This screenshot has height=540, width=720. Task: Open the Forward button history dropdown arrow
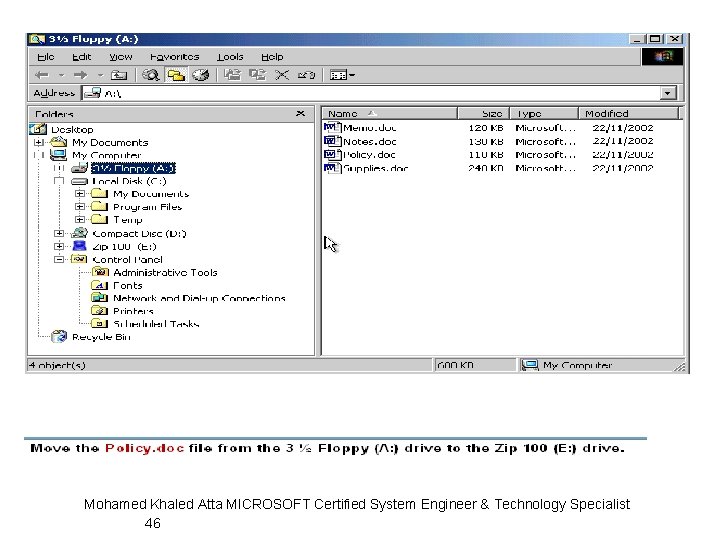101,75
